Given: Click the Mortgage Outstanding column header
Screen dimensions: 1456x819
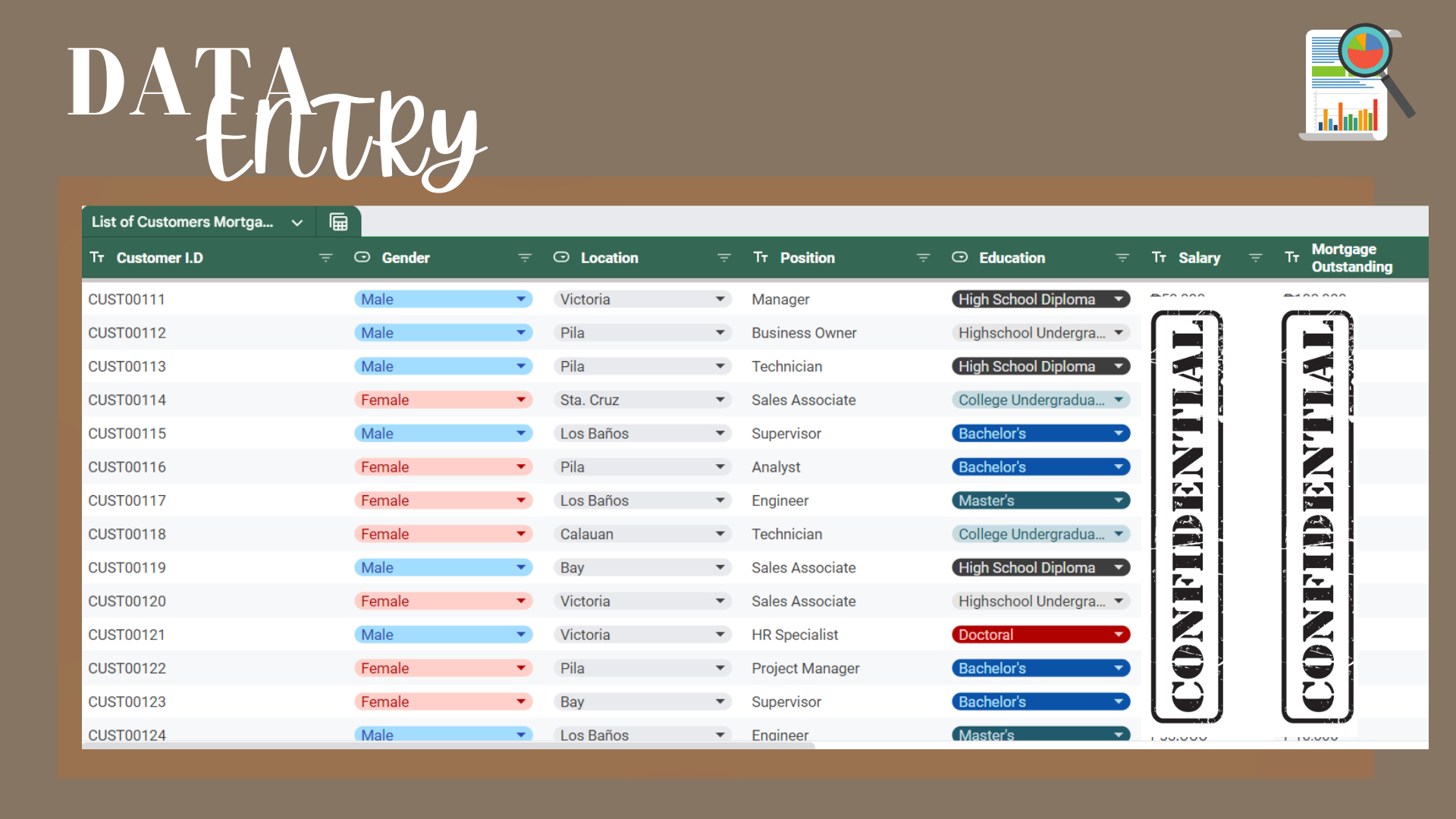Looking at the screenshot, I should click(1351, 258).
